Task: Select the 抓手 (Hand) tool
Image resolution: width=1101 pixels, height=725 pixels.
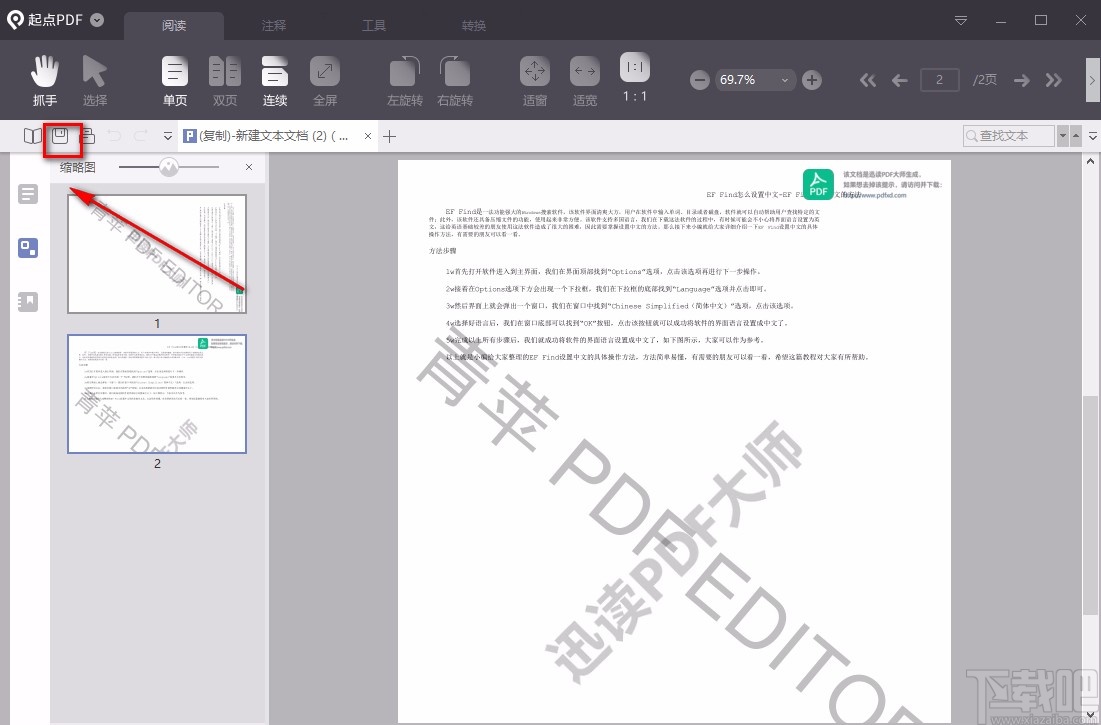Action: point(44,80)
